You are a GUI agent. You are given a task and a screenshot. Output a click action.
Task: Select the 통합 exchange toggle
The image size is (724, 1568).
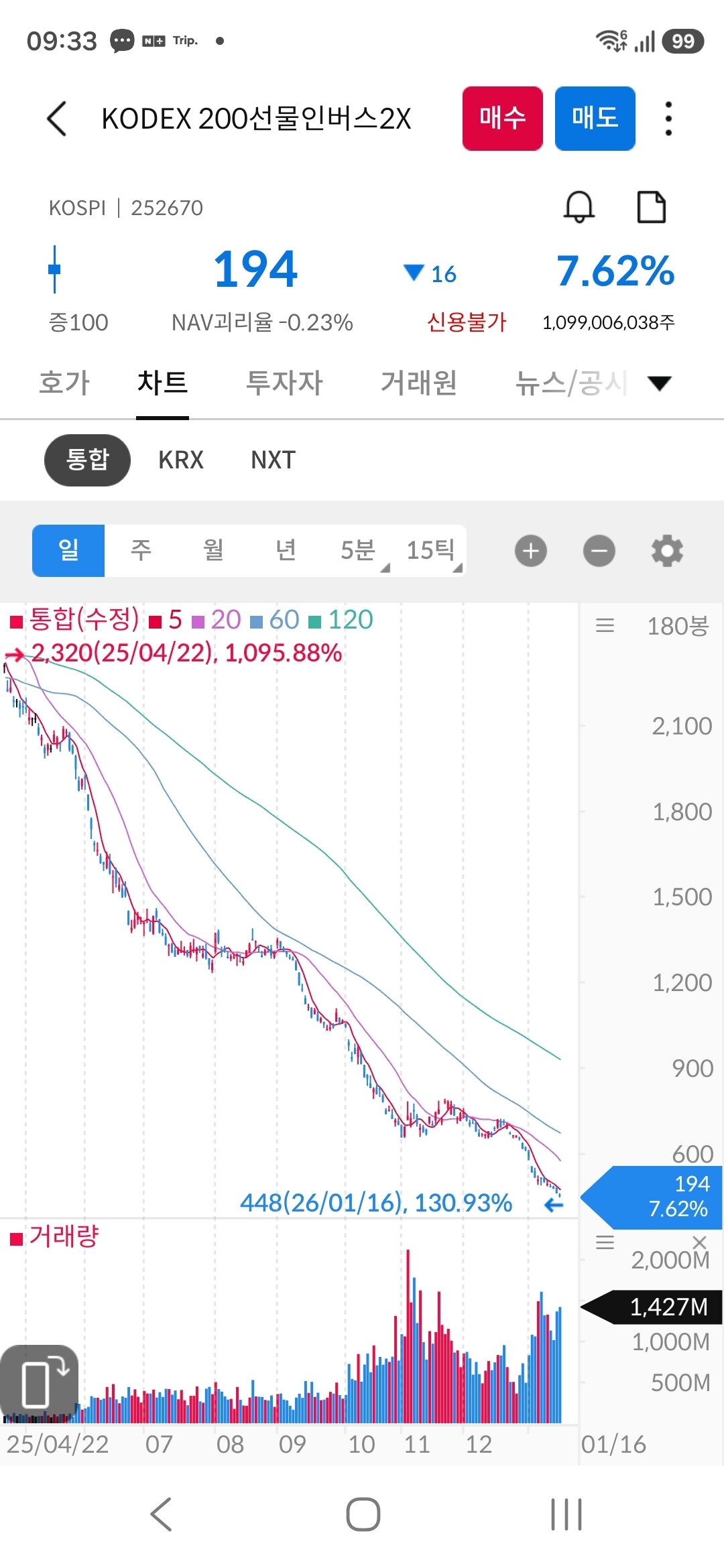click(x=87, y=460)
